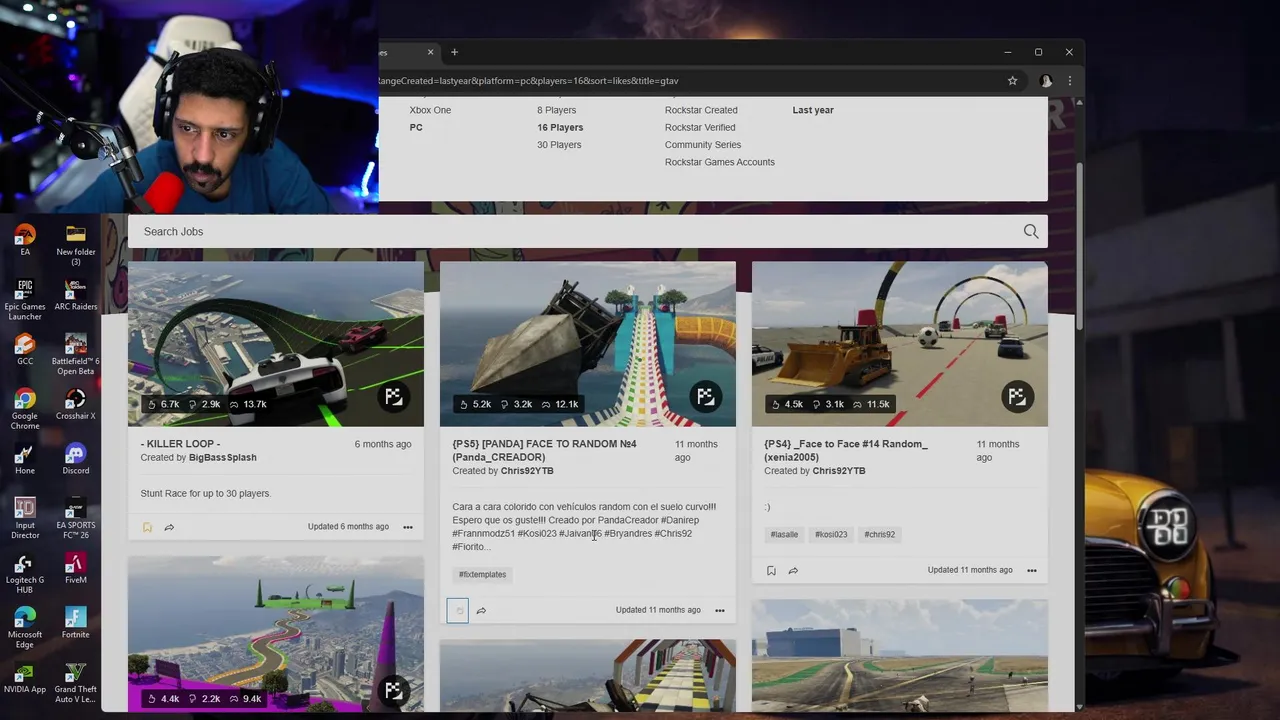Open the KILLER LOOP job title

[x=180, y=444]
